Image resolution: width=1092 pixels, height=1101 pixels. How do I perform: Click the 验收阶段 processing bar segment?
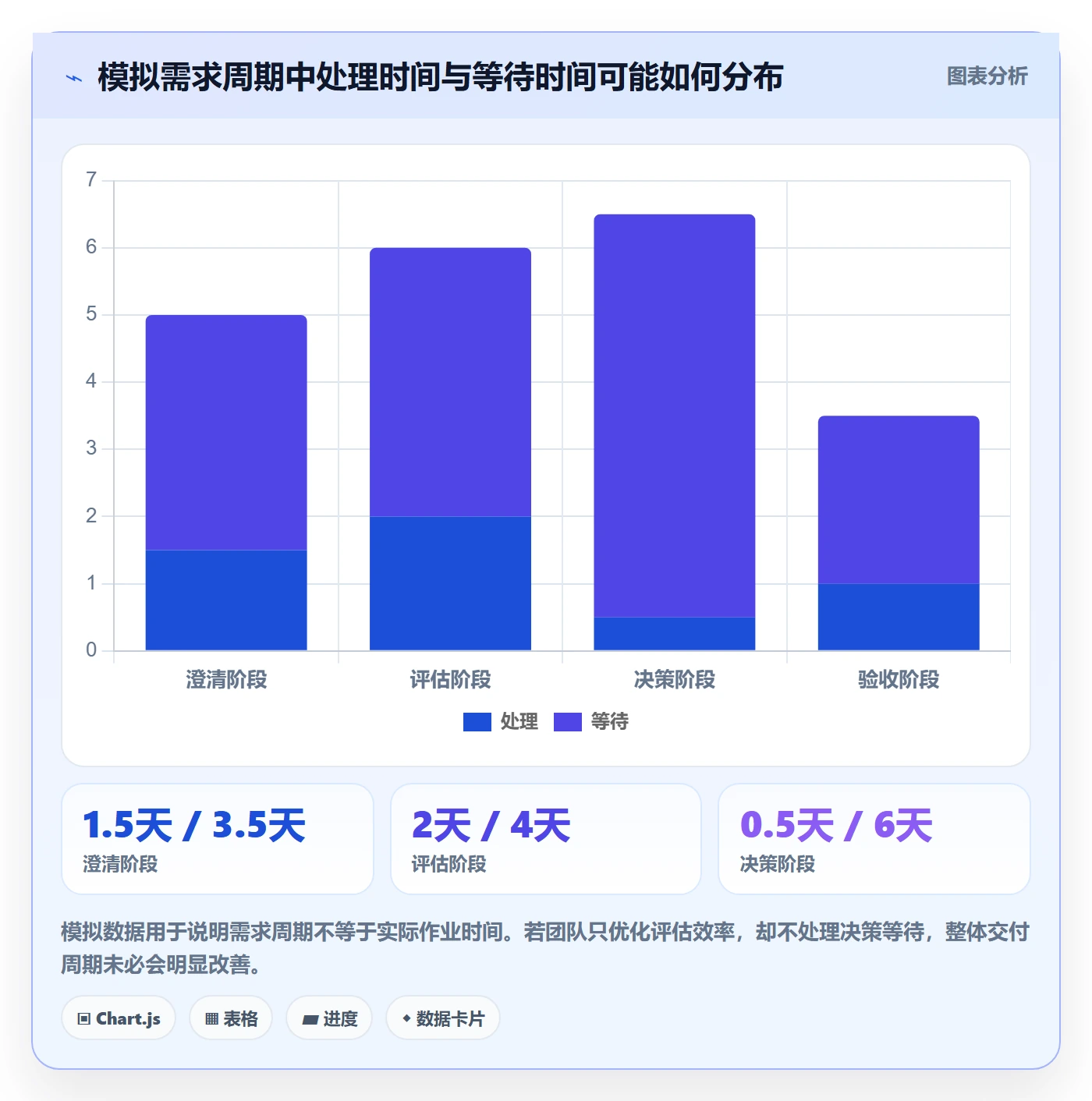tap(899, 617)
